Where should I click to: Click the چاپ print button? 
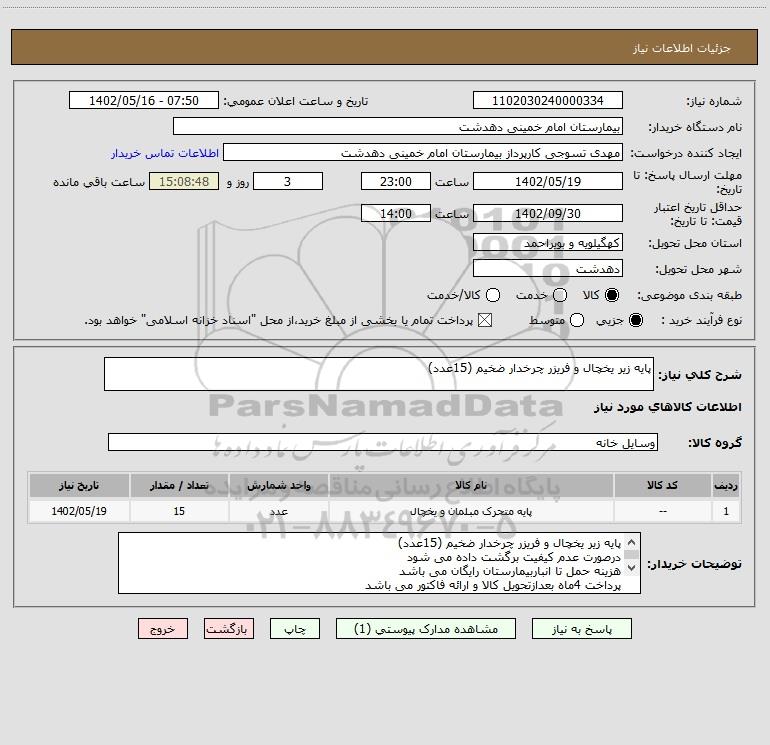pyautogui.click(x=295, y=629)
